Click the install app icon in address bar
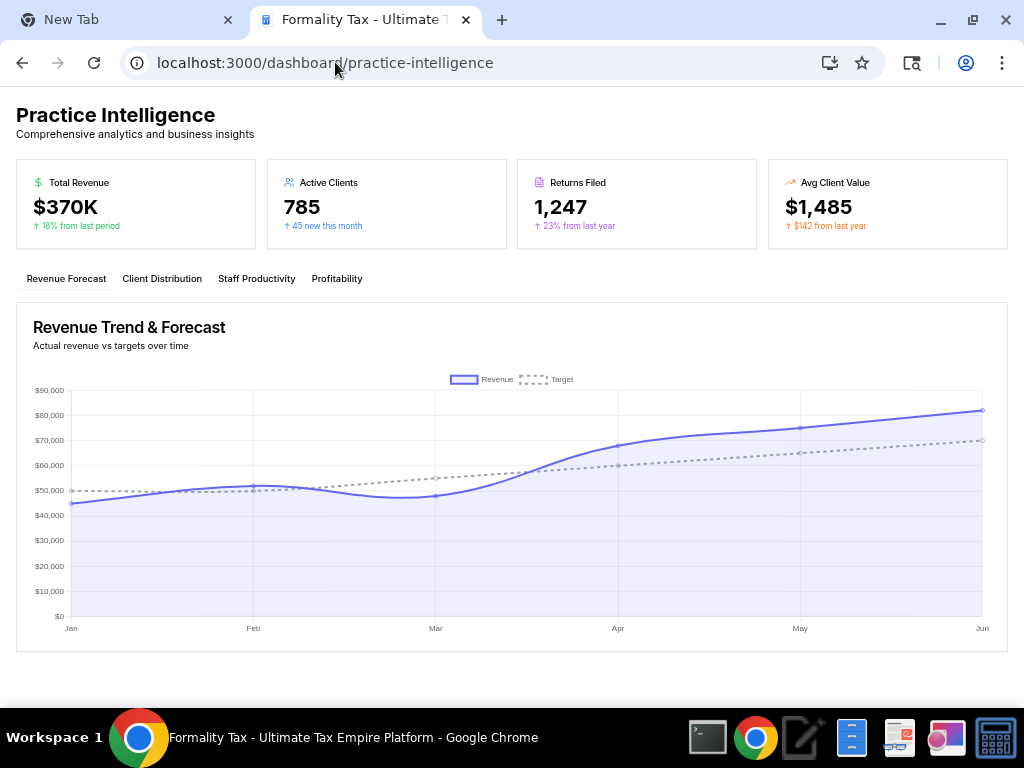 pos(829,63)
